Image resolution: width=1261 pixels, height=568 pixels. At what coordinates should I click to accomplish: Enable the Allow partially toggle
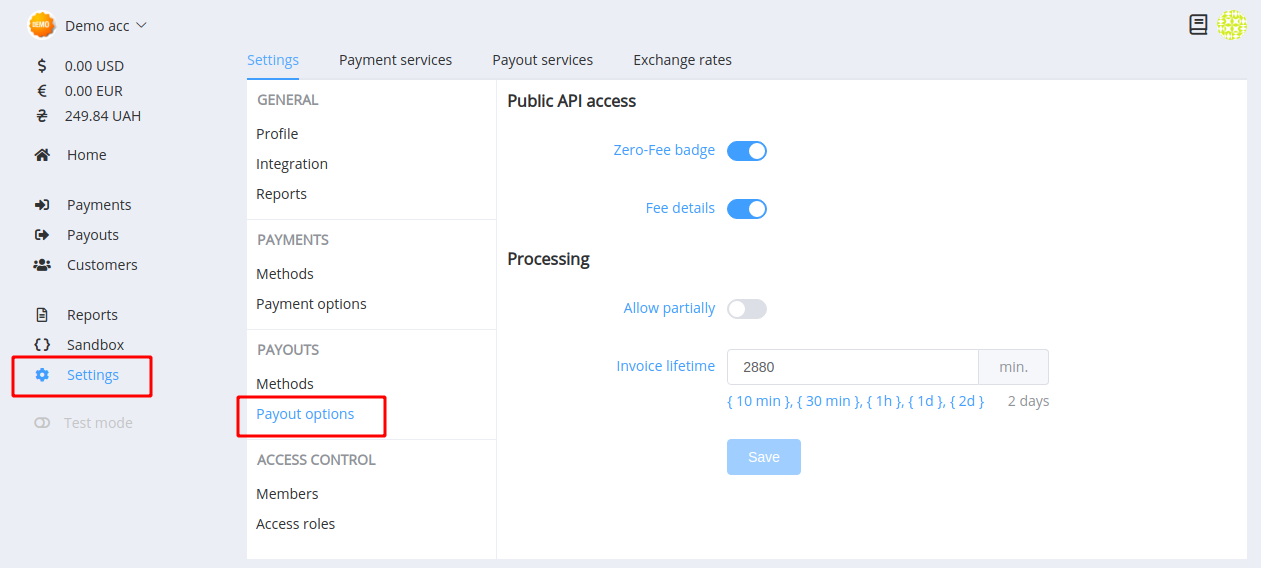(x=747, y=309)
